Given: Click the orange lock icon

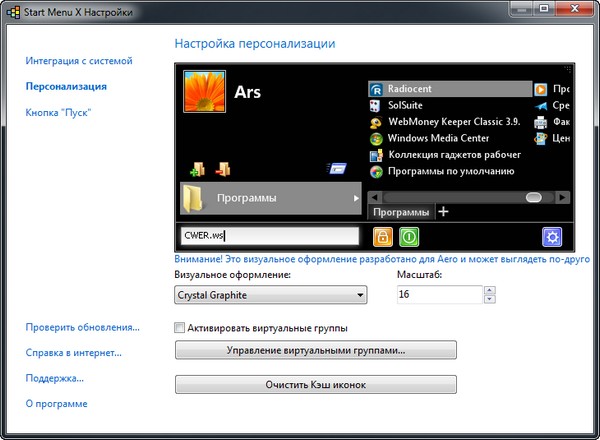Looking at the screenshot, I should coord(383,236).
